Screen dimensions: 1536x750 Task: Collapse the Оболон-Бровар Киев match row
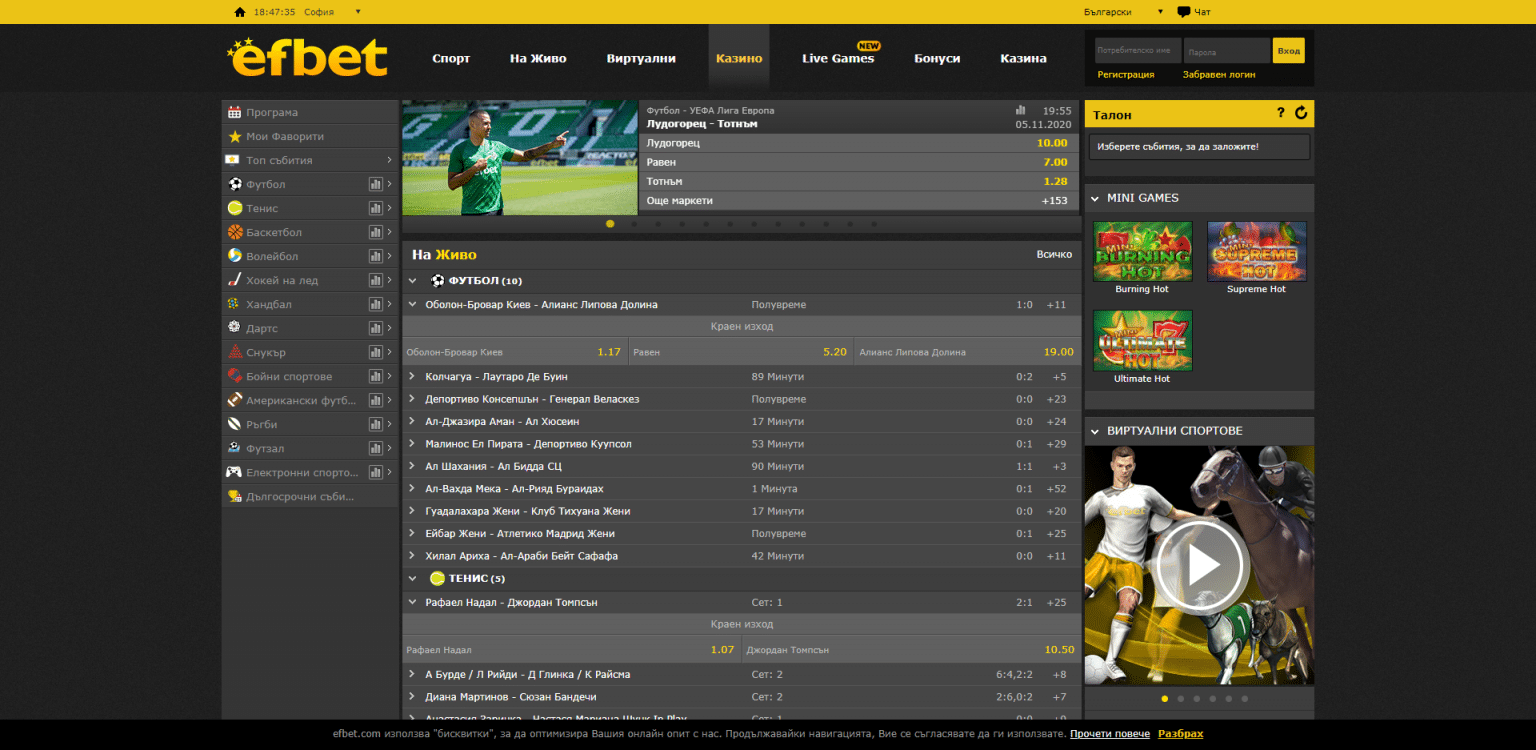(413, 304)
